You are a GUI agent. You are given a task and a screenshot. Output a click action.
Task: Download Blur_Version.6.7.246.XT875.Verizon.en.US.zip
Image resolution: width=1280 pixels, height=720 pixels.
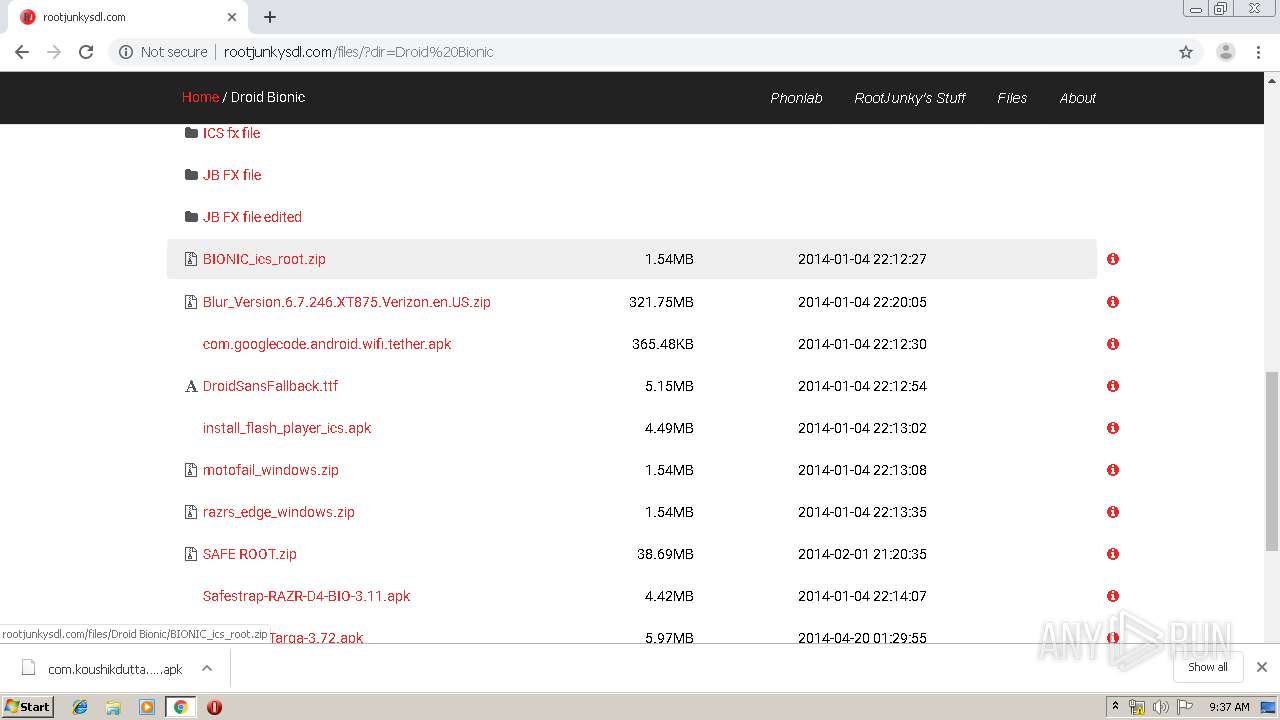346,302
